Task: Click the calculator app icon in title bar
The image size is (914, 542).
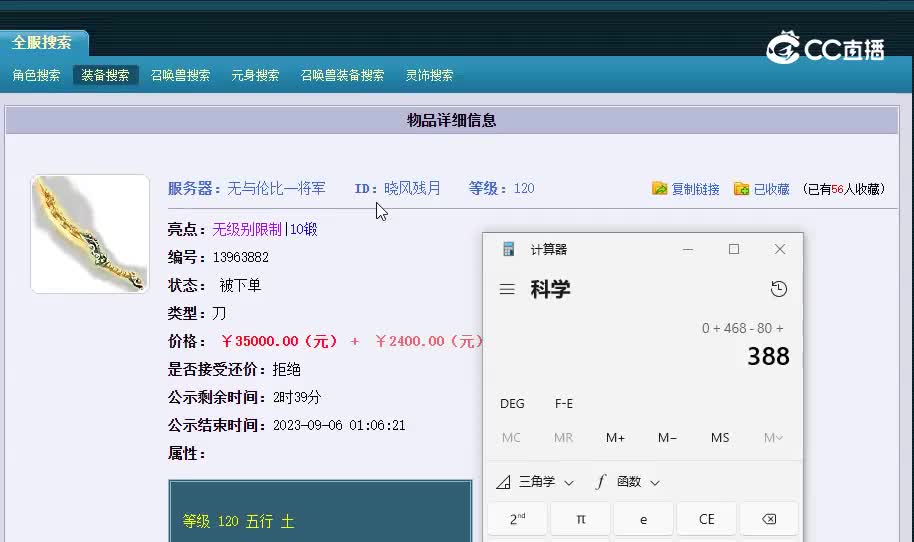Action: 509,249
